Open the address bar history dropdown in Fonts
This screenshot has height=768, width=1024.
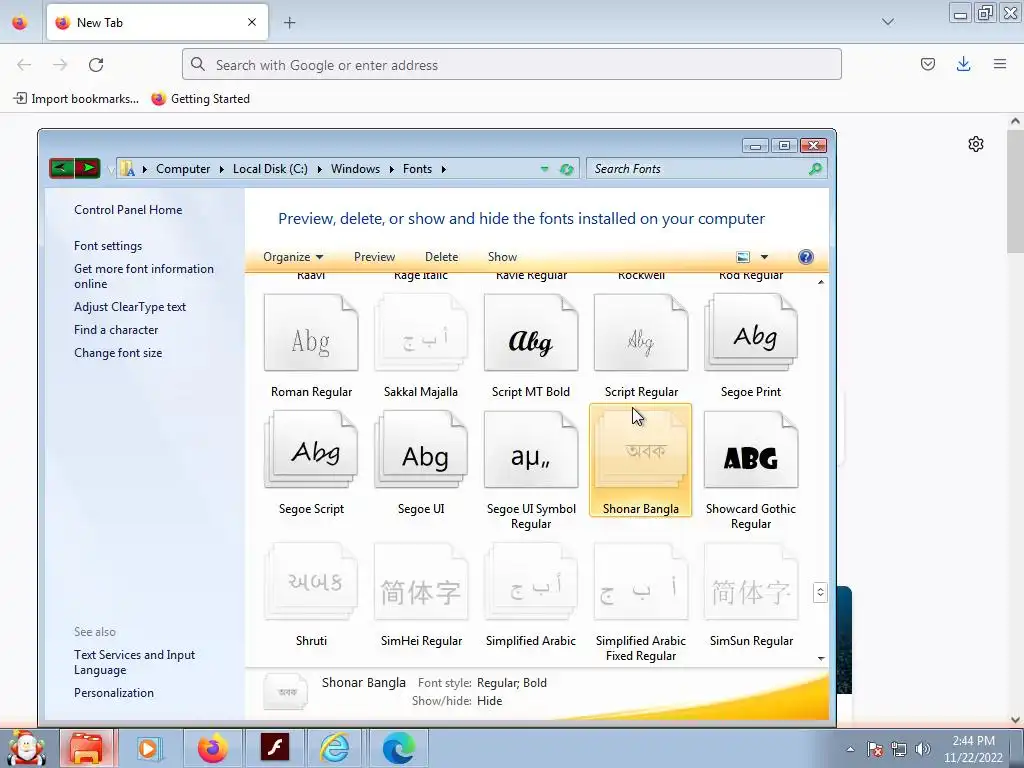pyautogui.click(x=544, y=169)
